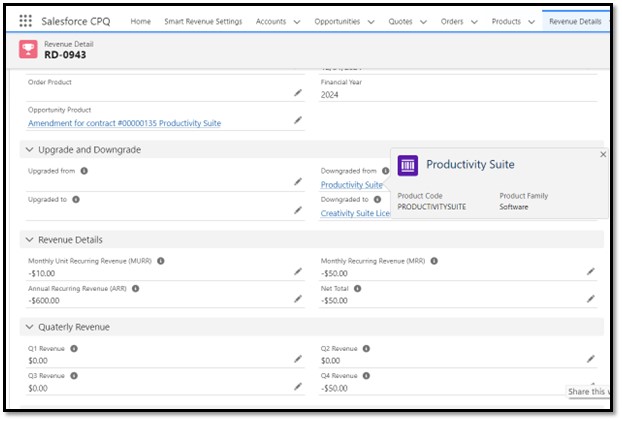This screenshot has width=622, height=421.
Task: Edit the Monthly Recurring Revenue (MRR) pencil
Action: (590, 272)
